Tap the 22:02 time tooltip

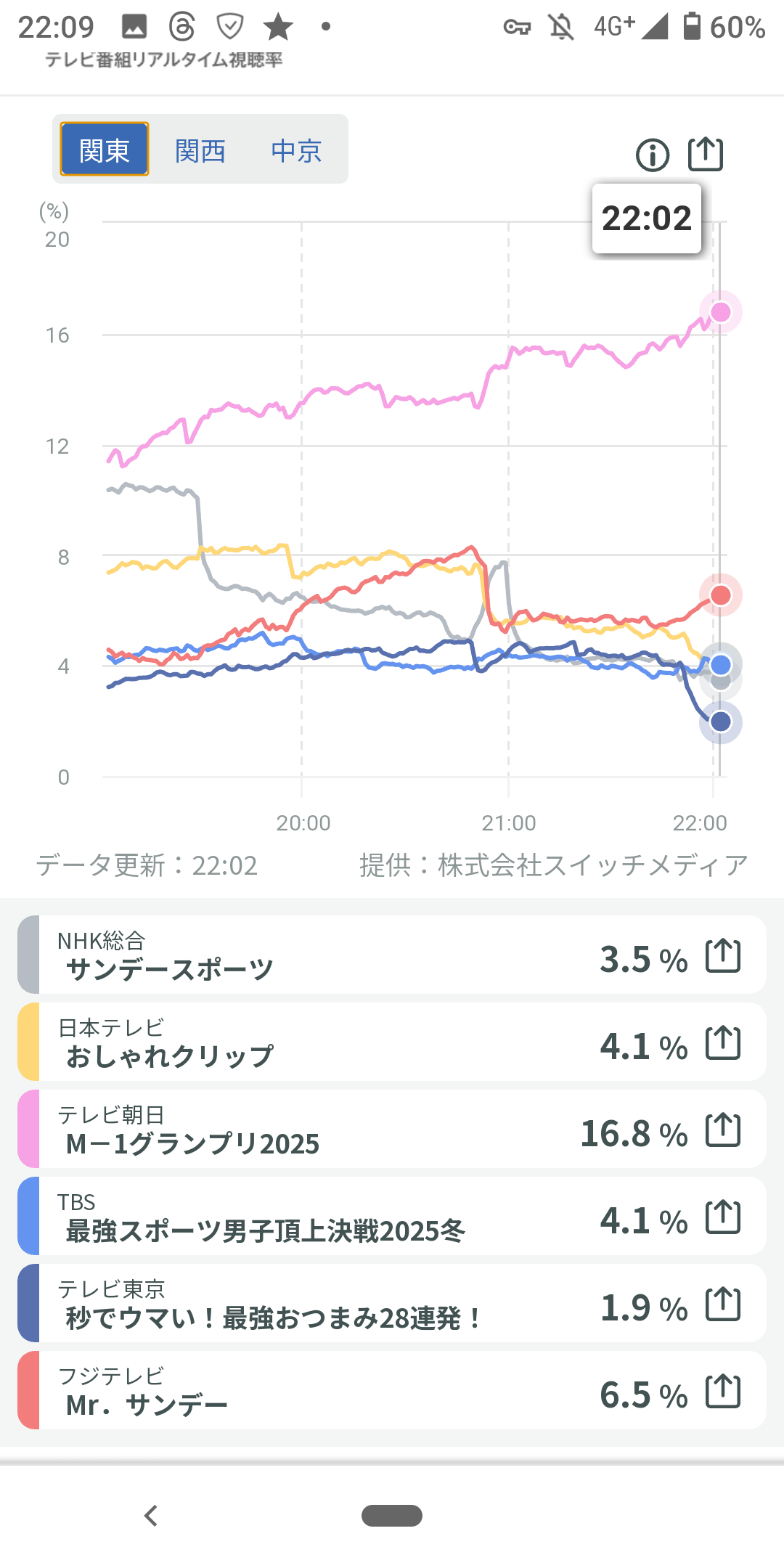[647, 219]
